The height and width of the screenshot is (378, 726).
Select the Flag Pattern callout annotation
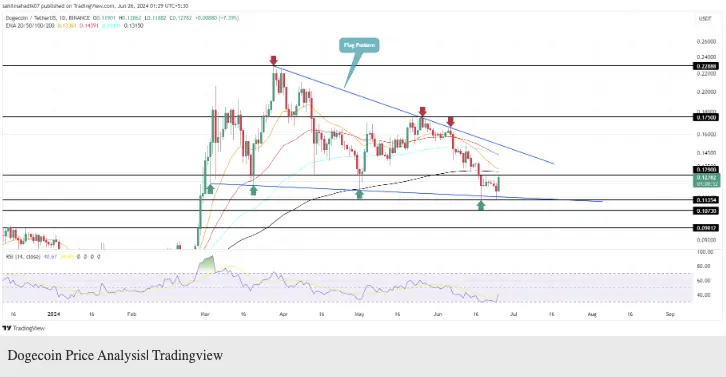point(359,45)
